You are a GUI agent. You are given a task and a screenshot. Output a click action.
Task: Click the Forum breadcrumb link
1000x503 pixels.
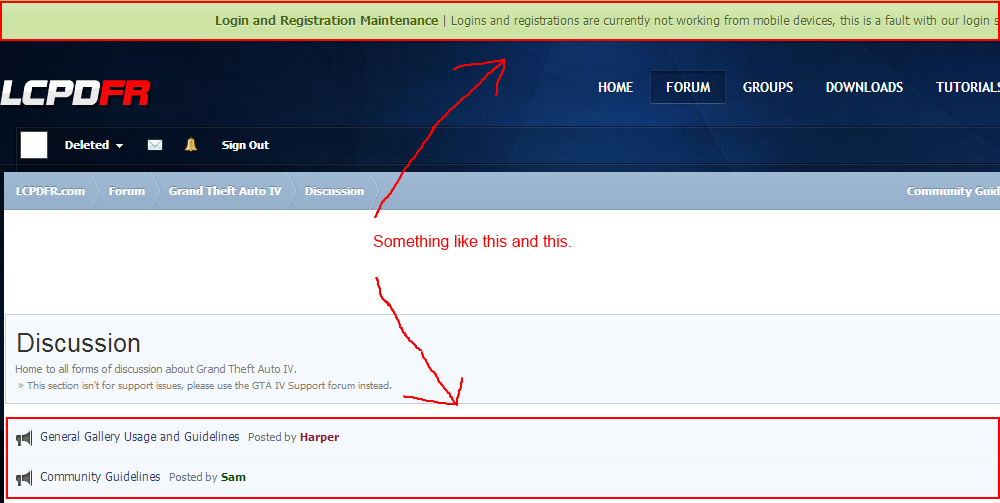pos(127,191)
